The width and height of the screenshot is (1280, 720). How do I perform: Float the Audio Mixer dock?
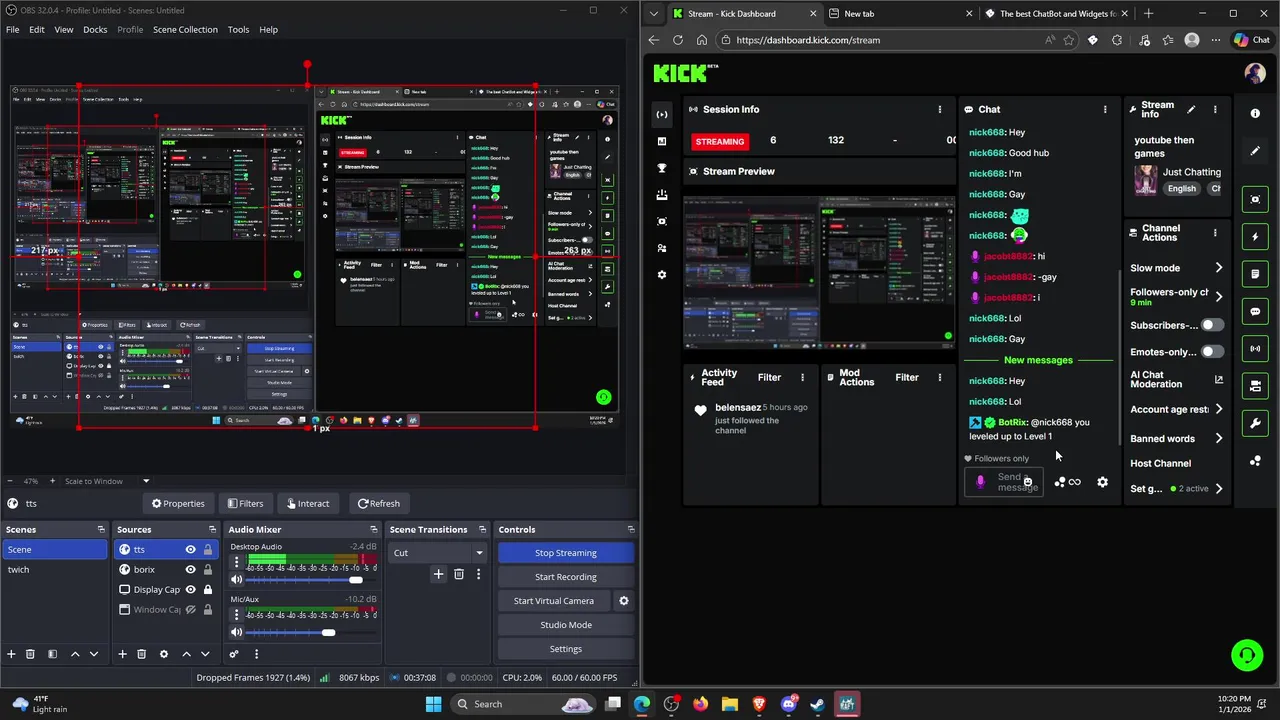[x=376, y=529]
